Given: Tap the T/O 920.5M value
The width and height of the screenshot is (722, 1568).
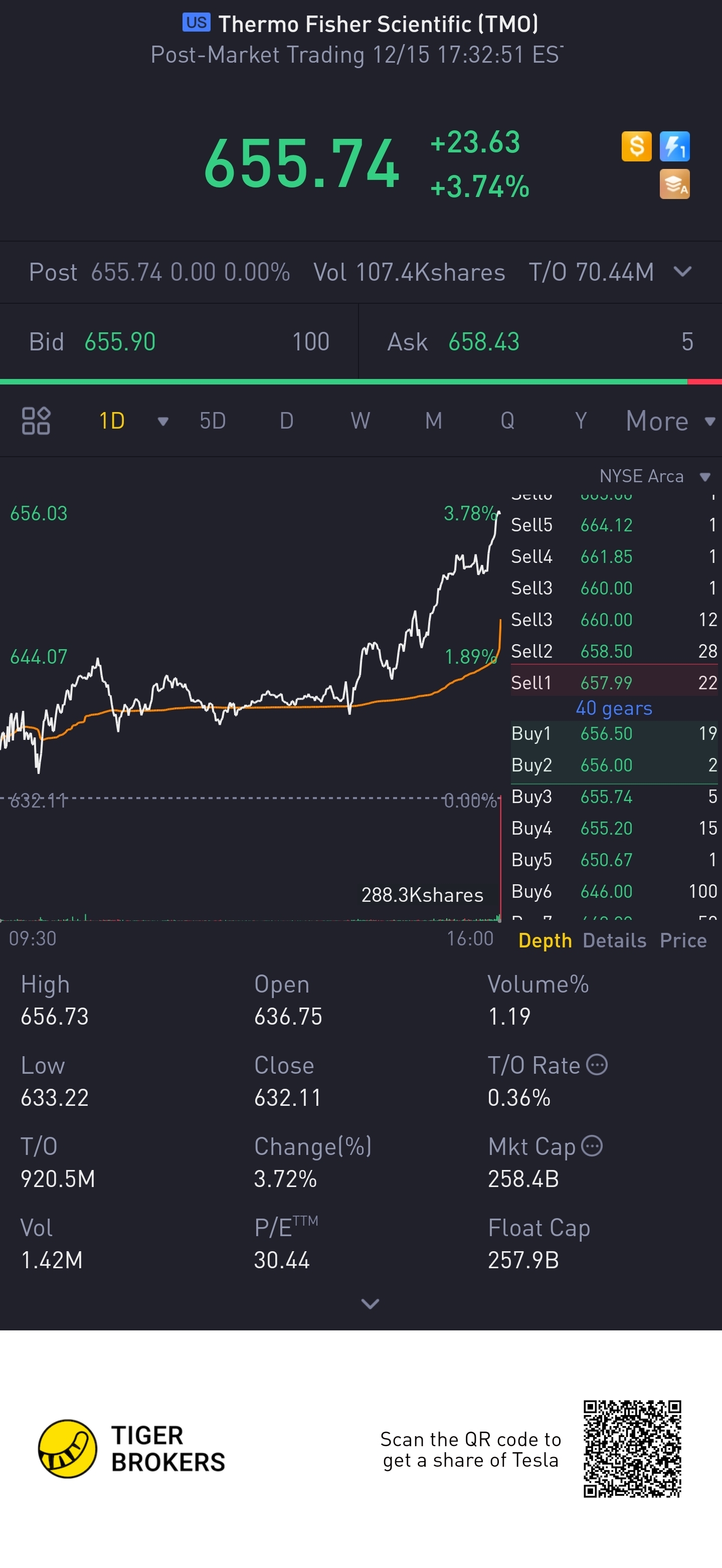Looking at the screenshot, I should click(58, 1179).
